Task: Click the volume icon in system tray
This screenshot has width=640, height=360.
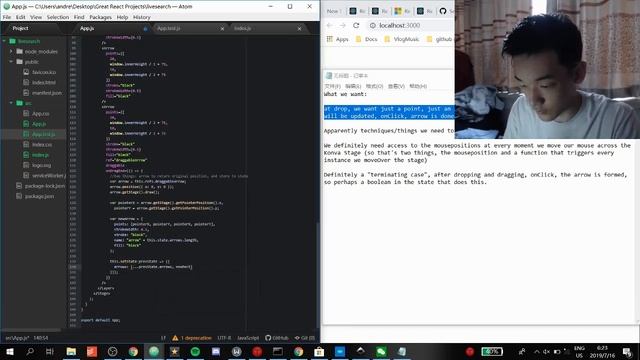Action: click(x=546, y=351)
